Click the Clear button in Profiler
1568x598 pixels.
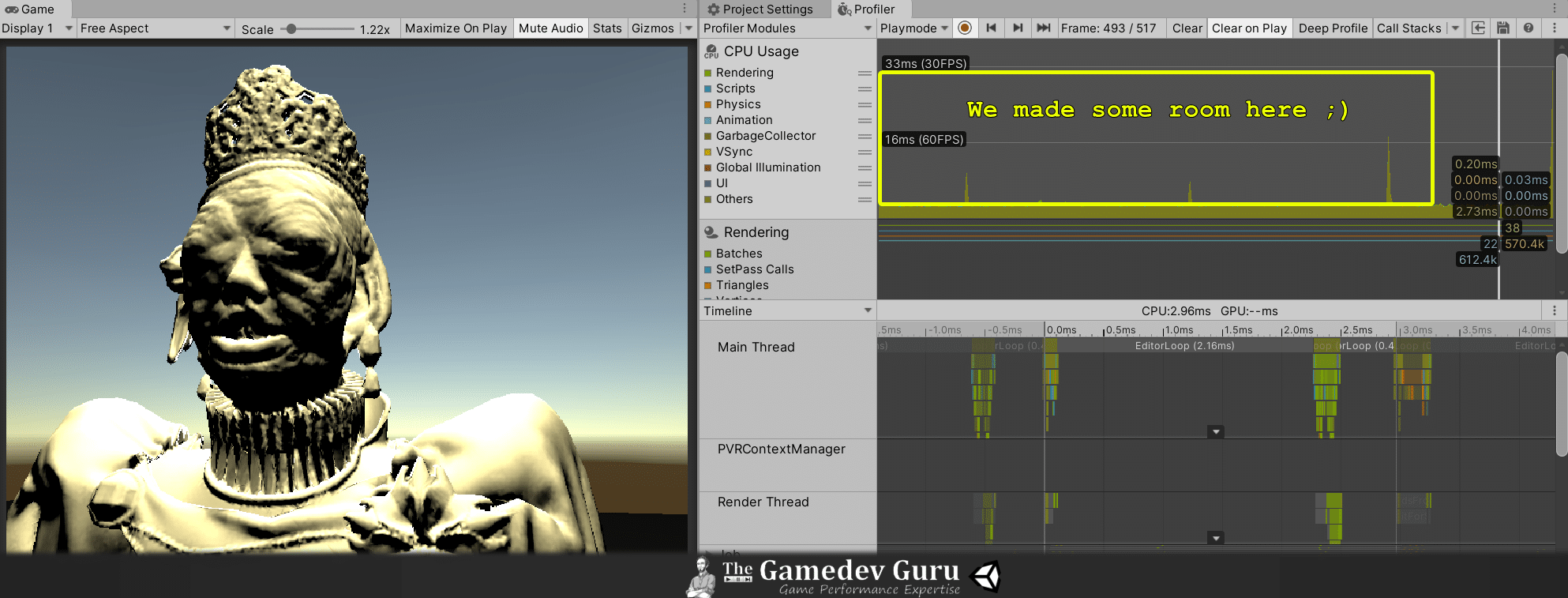1187,28
